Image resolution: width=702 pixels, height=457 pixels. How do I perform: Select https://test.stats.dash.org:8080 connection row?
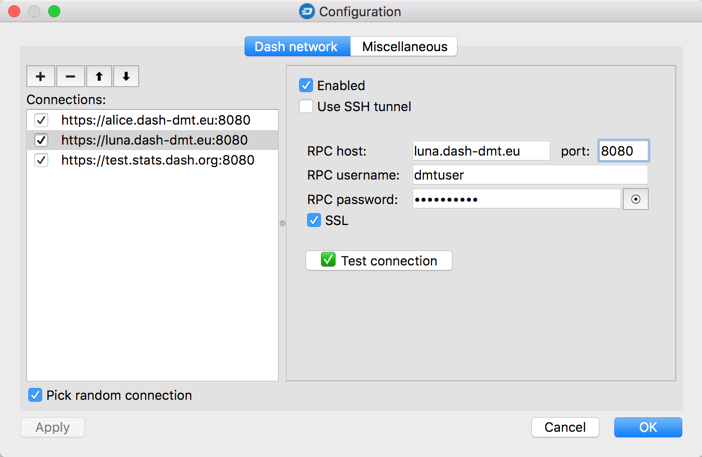tap(152, 160)
